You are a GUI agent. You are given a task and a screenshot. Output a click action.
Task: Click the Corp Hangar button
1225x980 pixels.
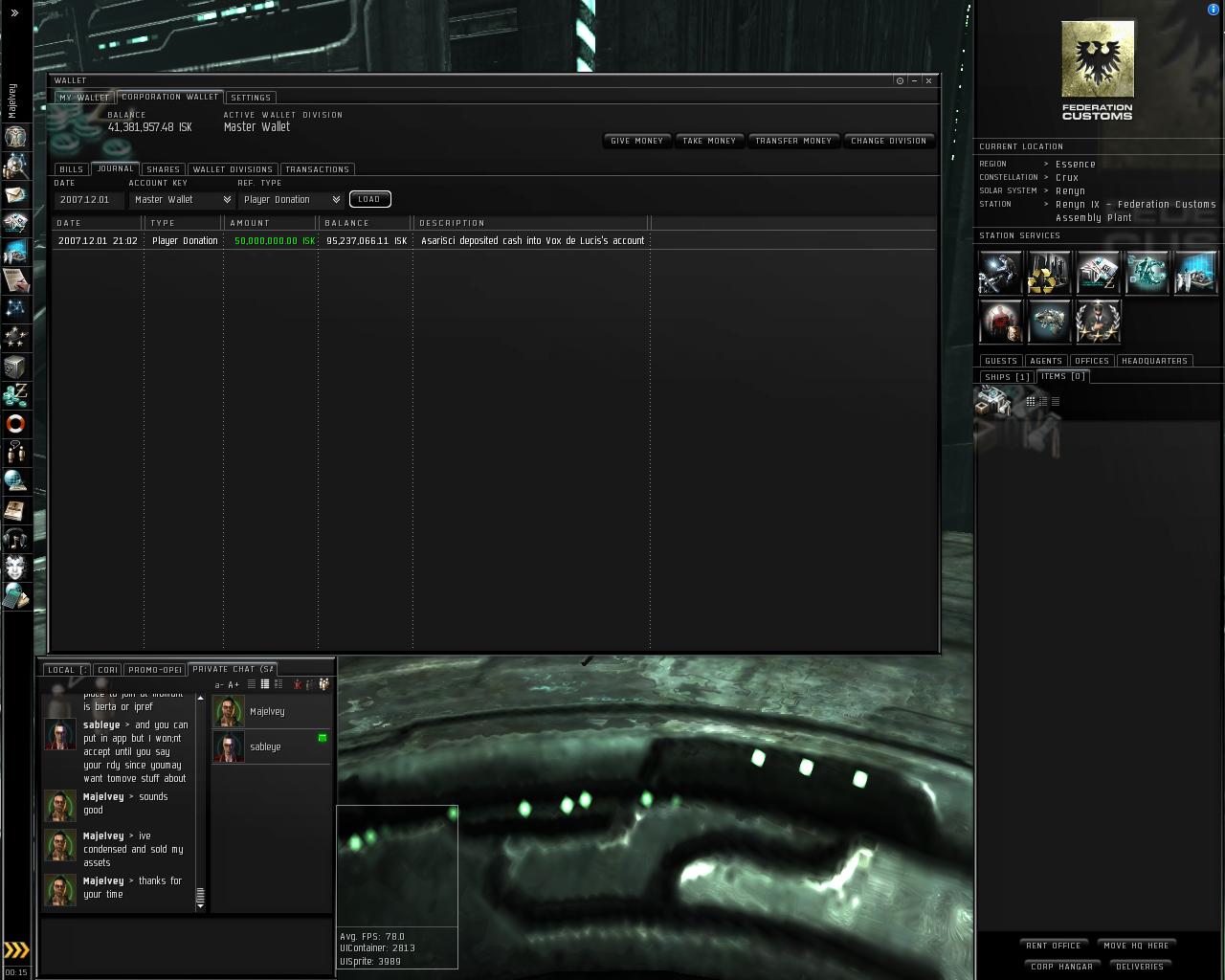(x=1061, y=967)
